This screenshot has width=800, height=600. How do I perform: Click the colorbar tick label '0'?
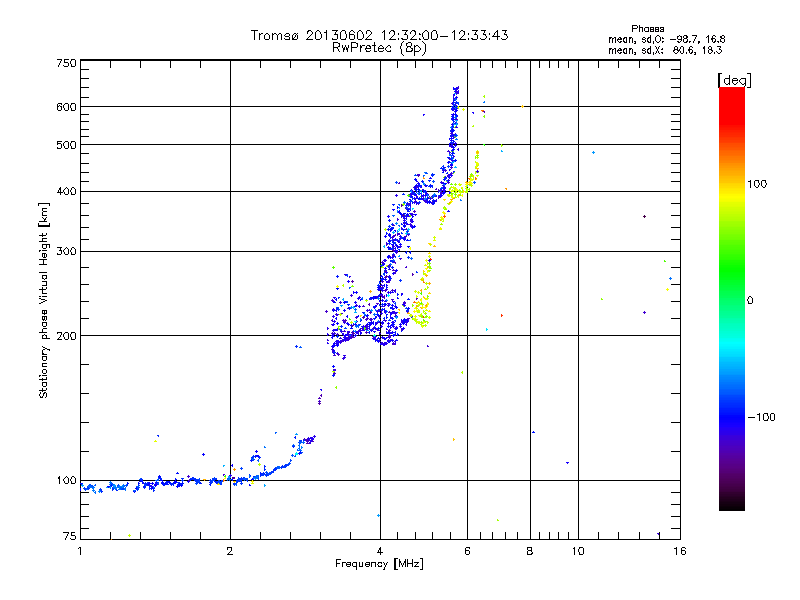point(750,301)
